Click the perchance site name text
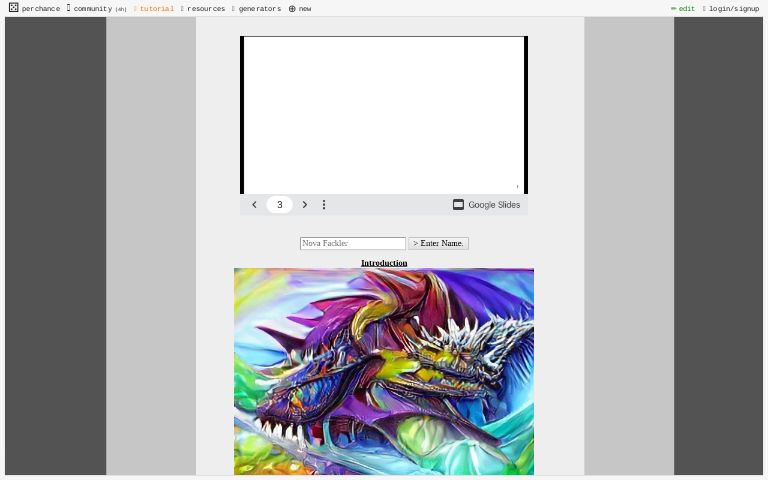 41,9
